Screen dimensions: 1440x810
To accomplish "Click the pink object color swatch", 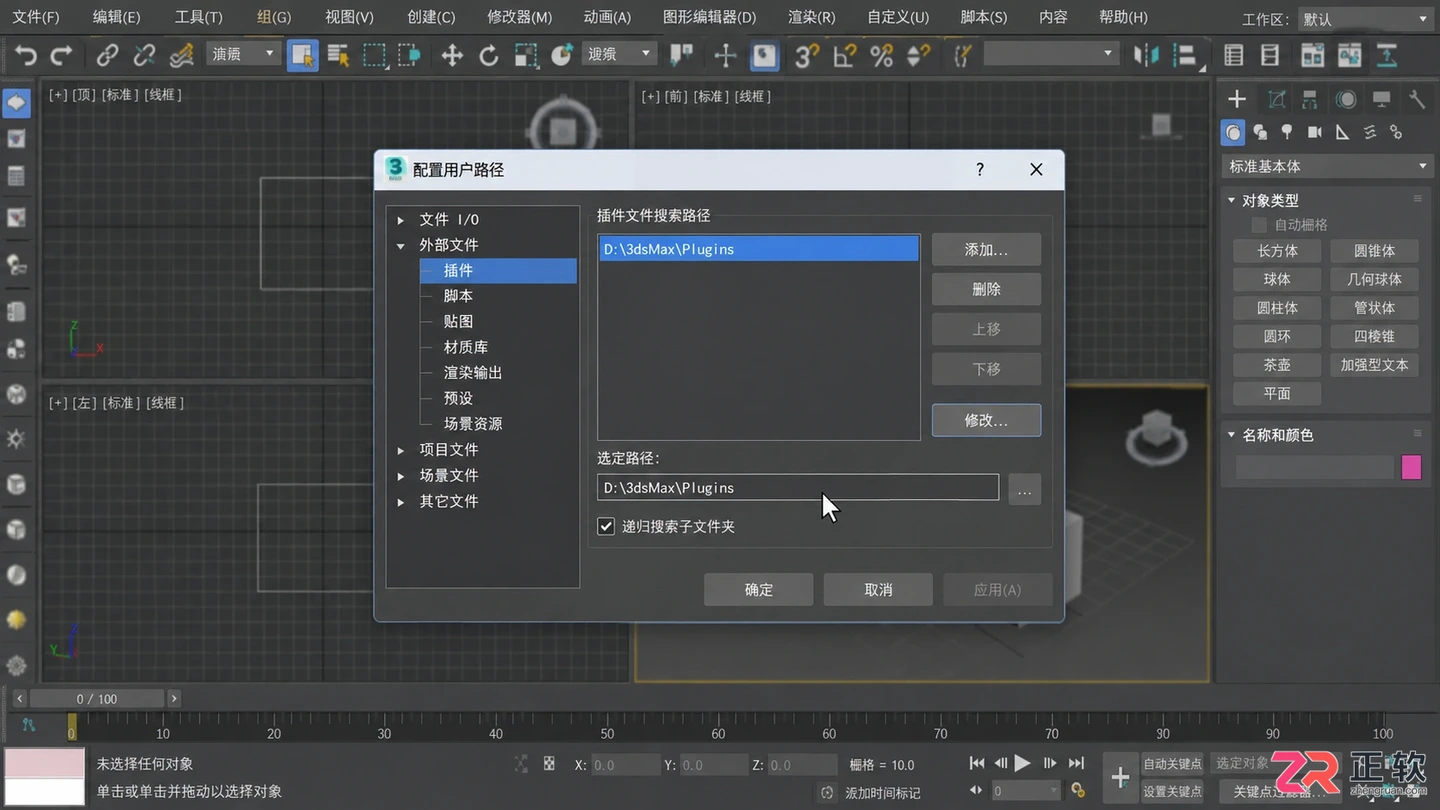I will [x=1411, y=467].
